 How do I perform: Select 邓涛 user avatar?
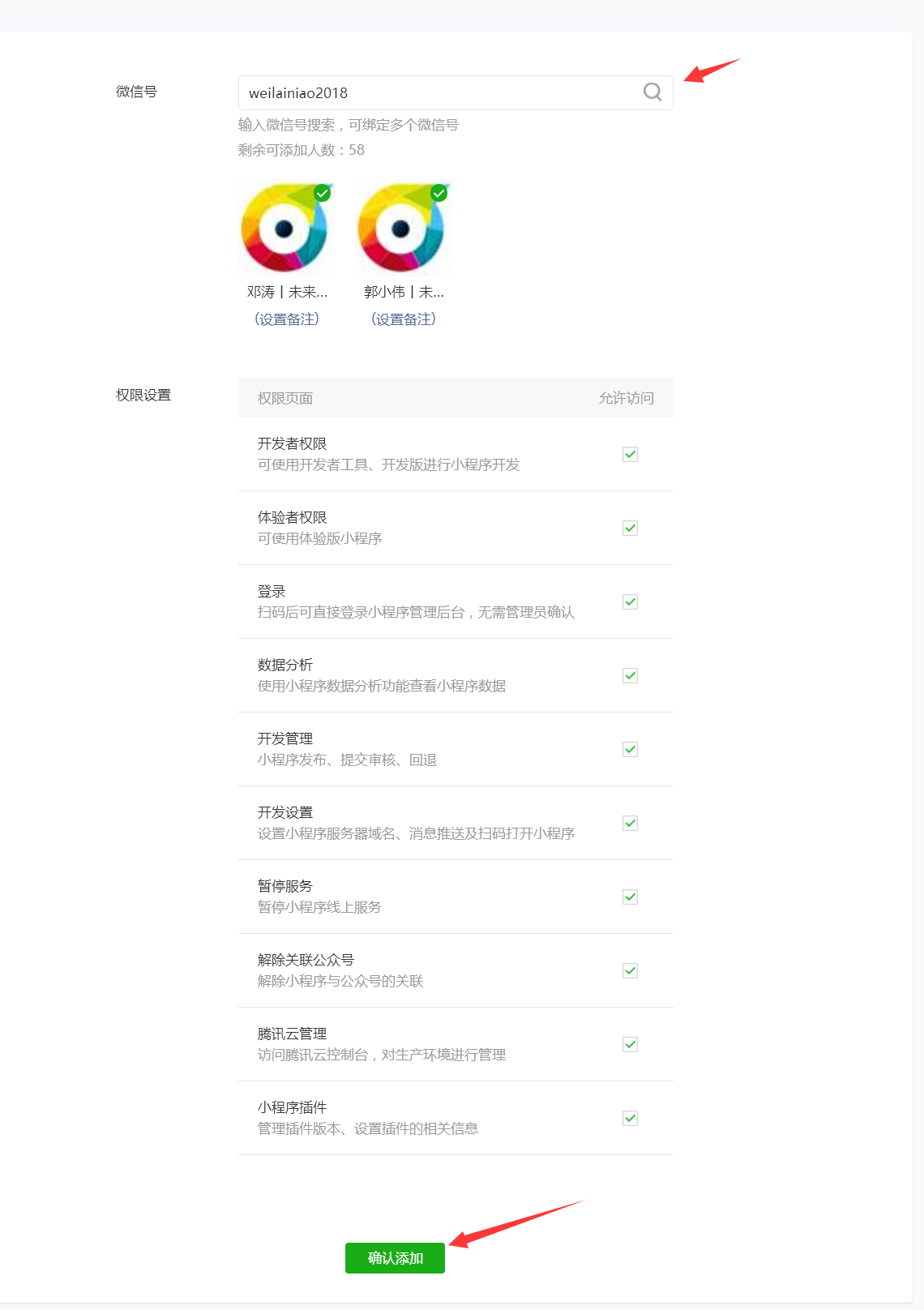284,229
